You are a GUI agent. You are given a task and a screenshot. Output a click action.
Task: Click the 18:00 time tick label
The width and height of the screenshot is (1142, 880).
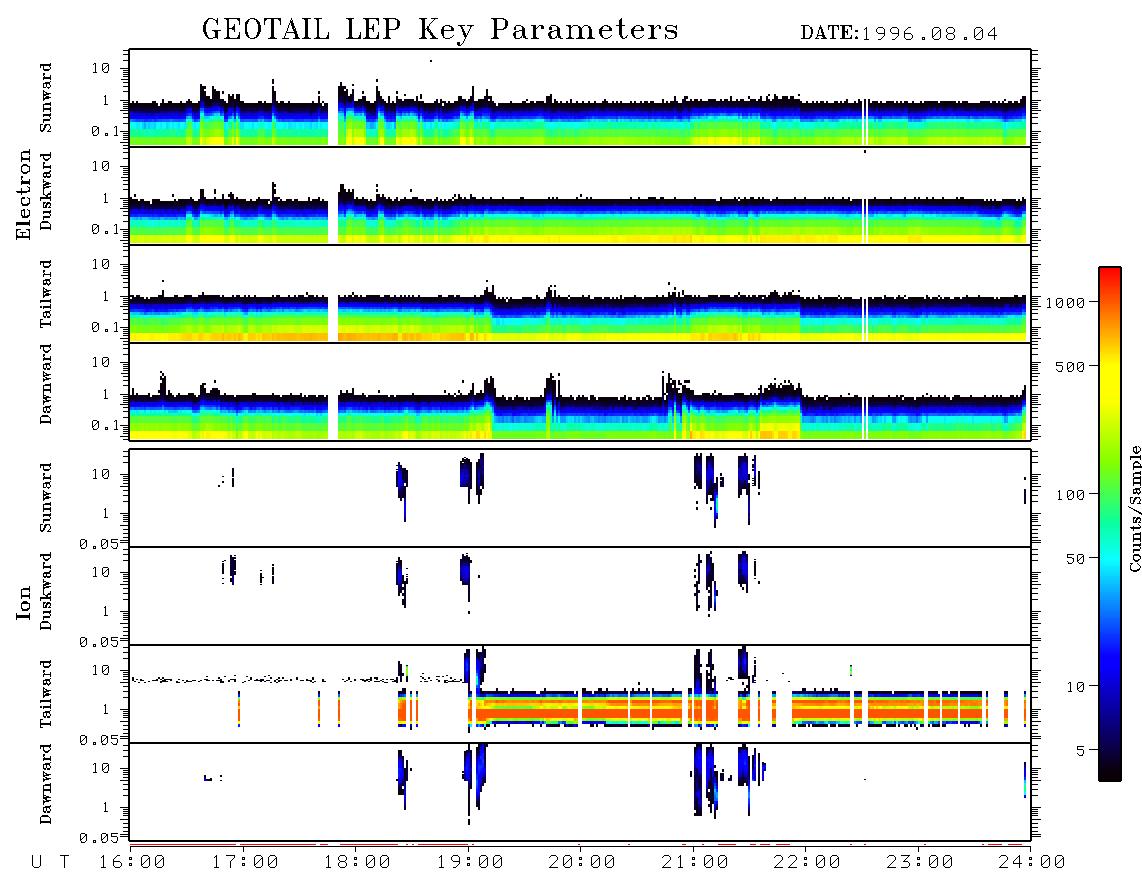(x=358, y=862)
